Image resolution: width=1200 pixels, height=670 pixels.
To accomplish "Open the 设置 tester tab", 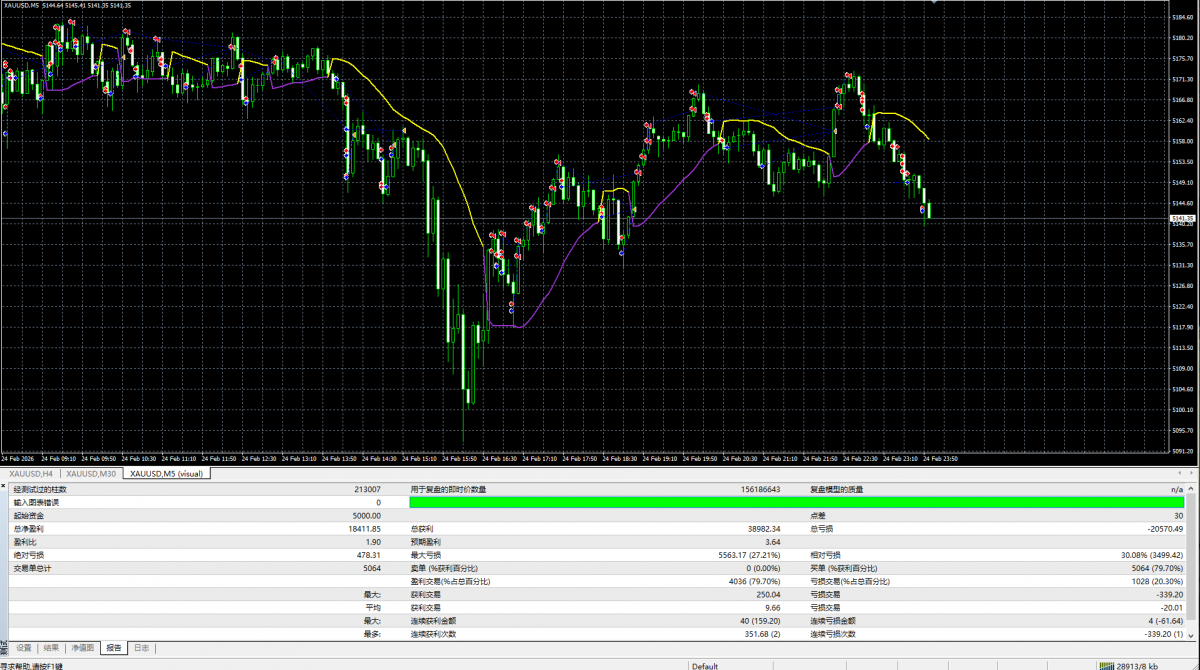I will [24, 648].
